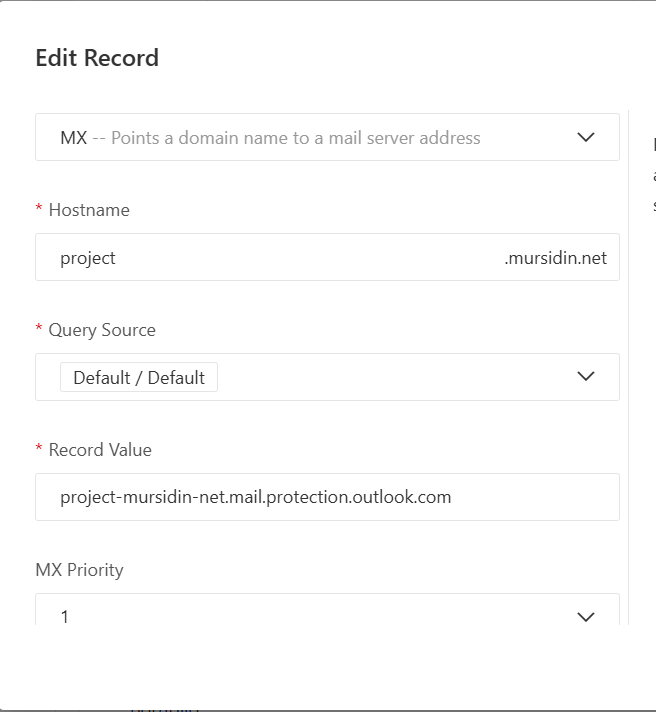Click the red asterisk beside Hostname
Viewport: 656px width, 712px height.
pyautogui.click(x=39, y=210)
